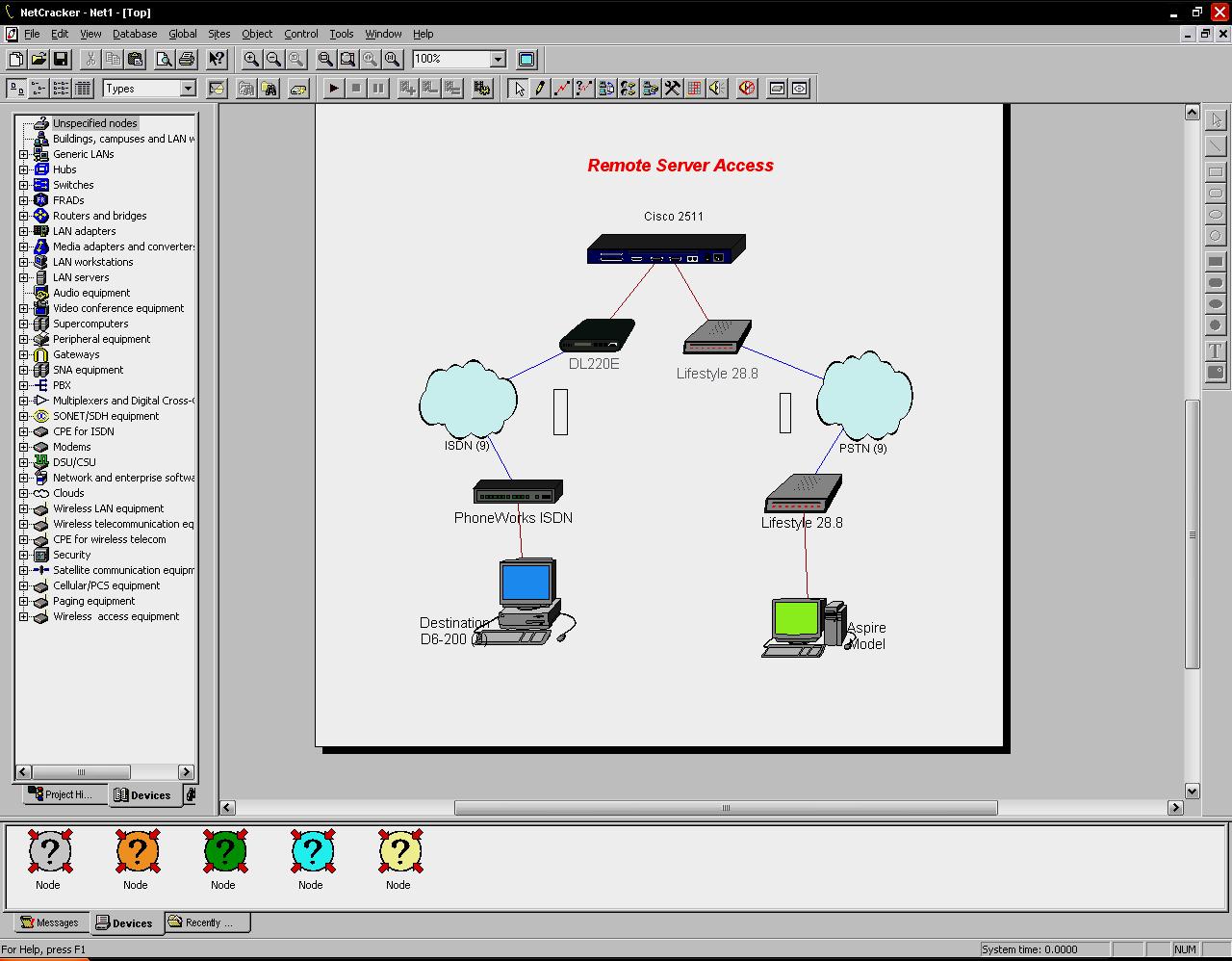1232x961 pixels.
Task: Click the Paste clipboard icon
Action: (135, 60)
